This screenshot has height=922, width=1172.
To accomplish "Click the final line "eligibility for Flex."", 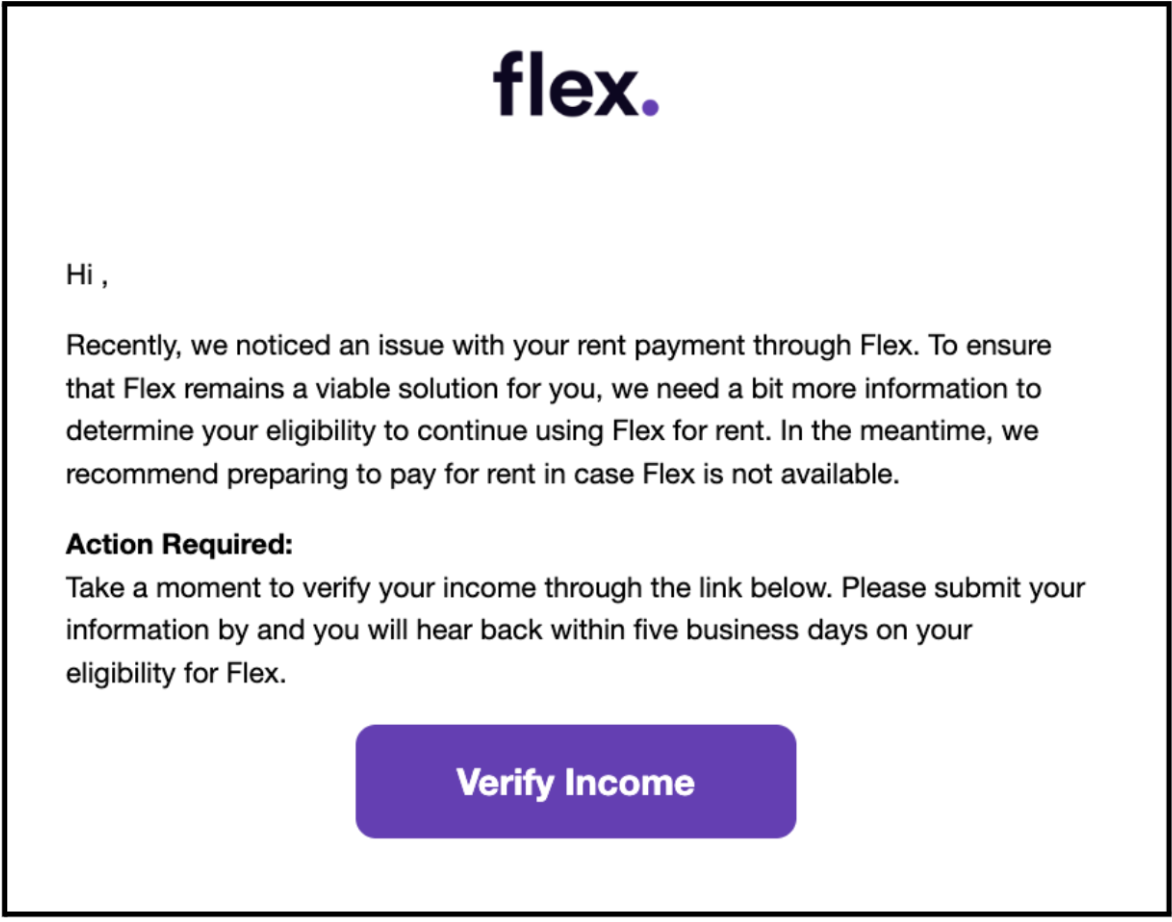I will (x=176, y=674).
